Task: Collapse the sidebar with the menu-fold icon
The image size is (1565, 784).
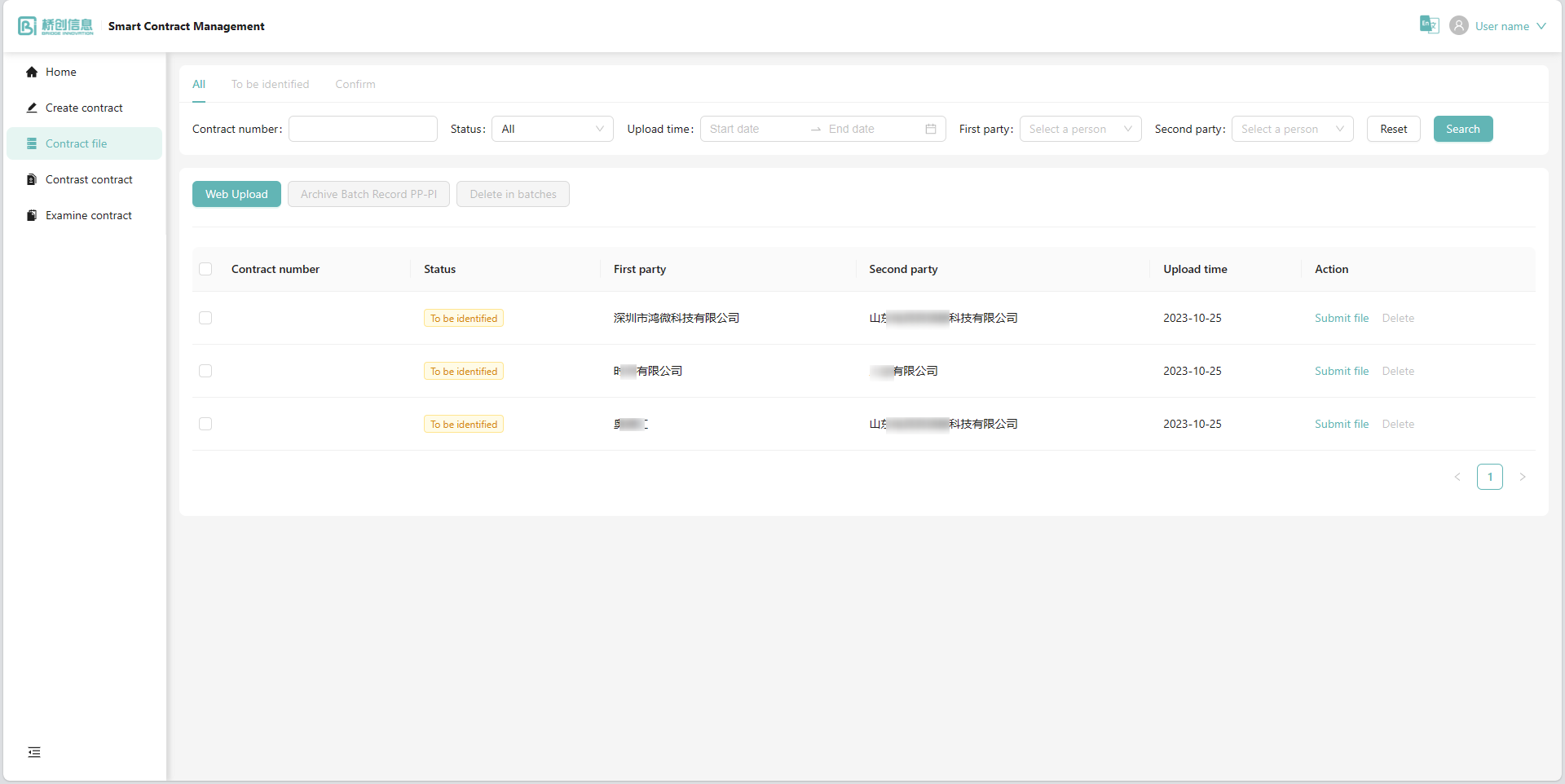Action: pyautogui.click(x=34, y=752)
